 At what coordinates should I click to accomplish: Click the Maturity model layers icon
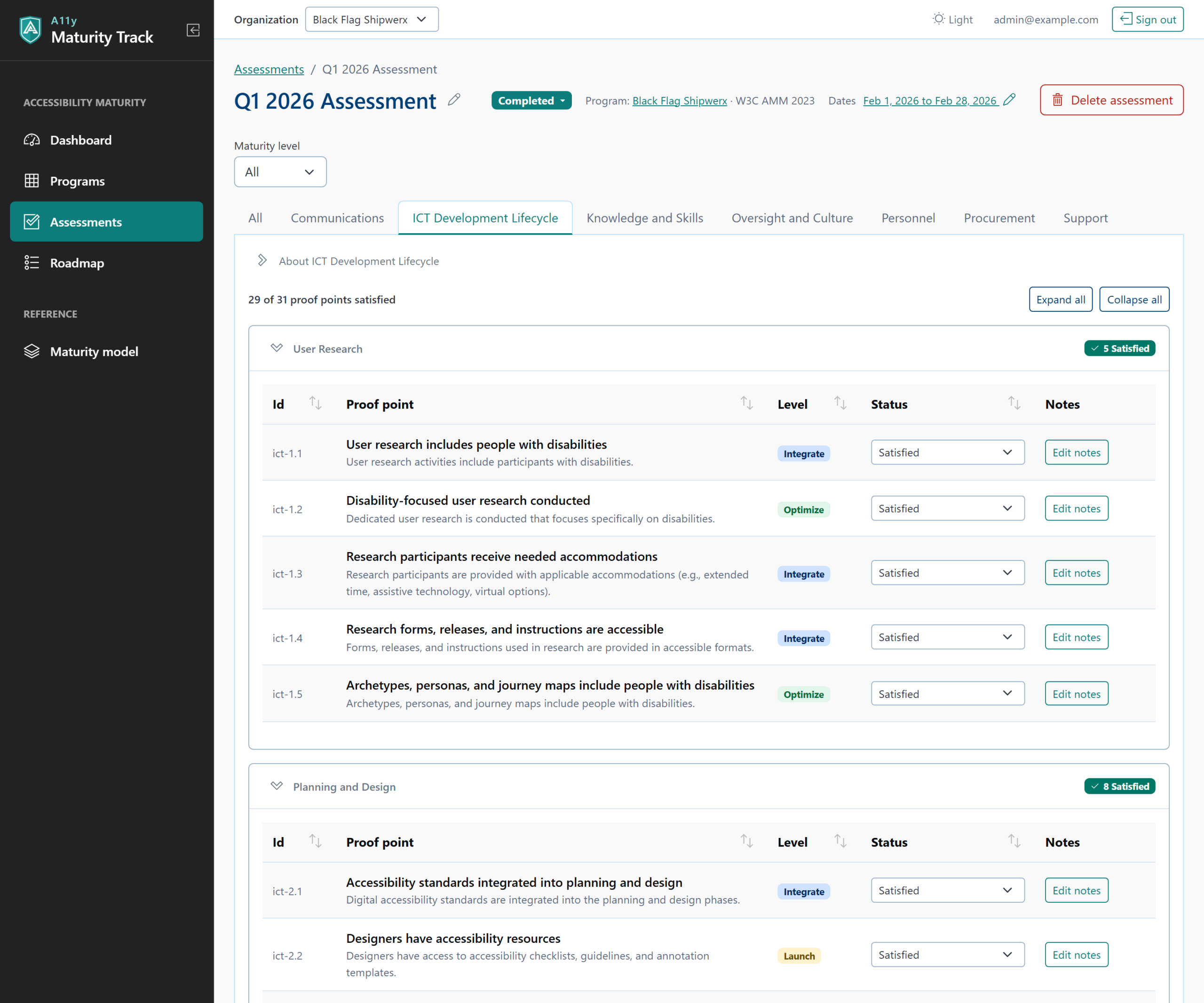pyautogui.click(x=32, y=351)
